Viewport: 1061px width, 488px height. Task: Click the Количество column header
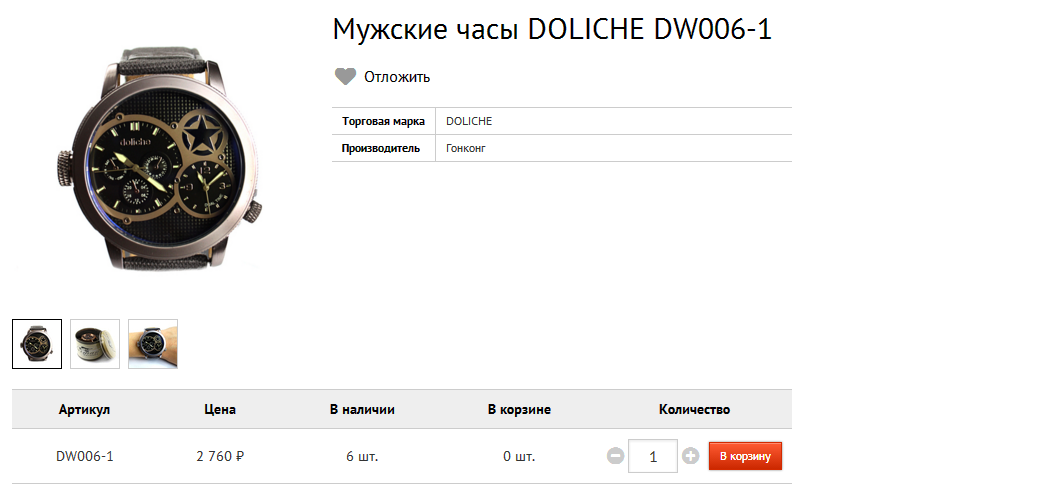(x=694, y=409)
